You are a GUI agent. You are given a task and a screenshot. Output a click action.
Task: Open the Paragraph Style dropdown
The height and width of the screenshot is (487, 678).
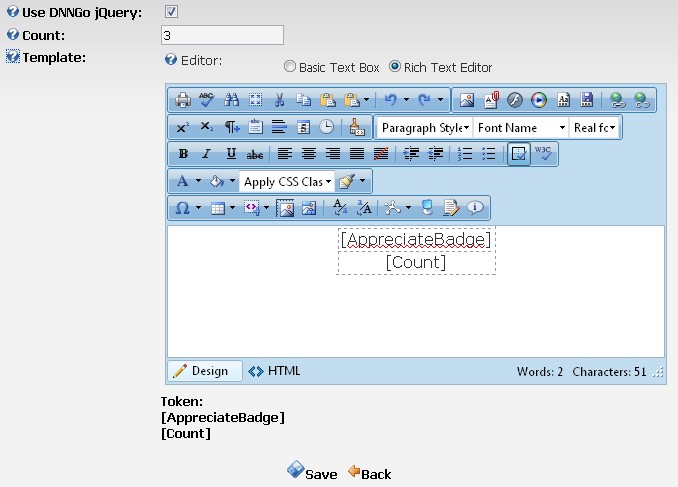point(425,128)
